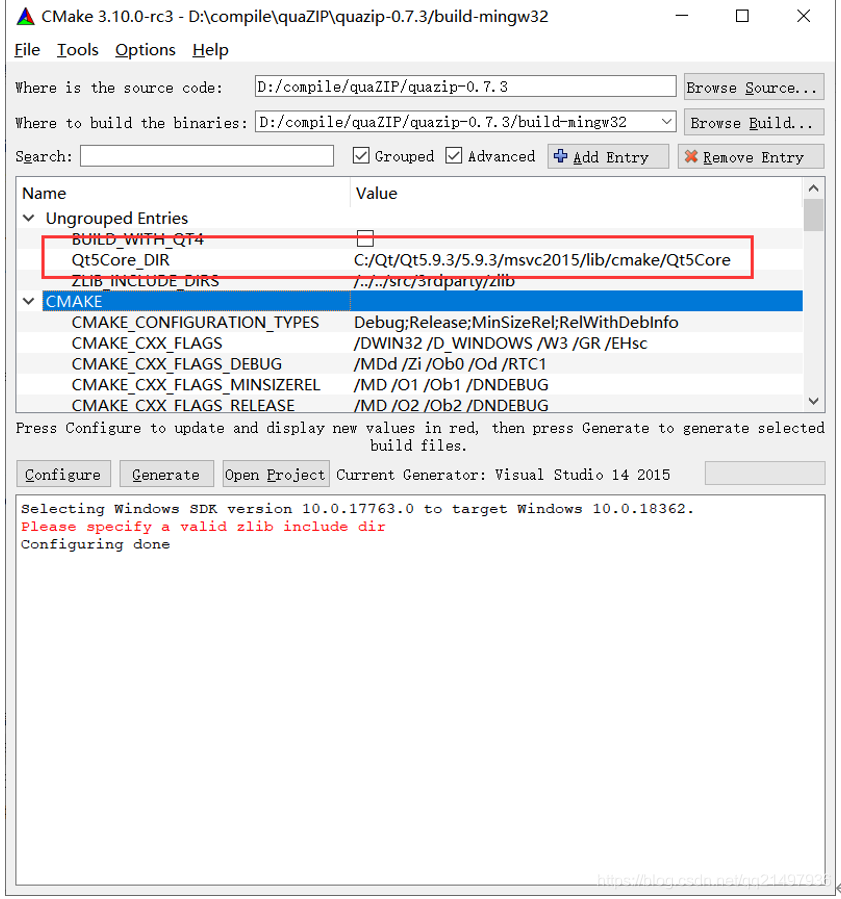Collapse the Ungrouped Entries group
Screen dimensions: 841x899
coord(29,218)
